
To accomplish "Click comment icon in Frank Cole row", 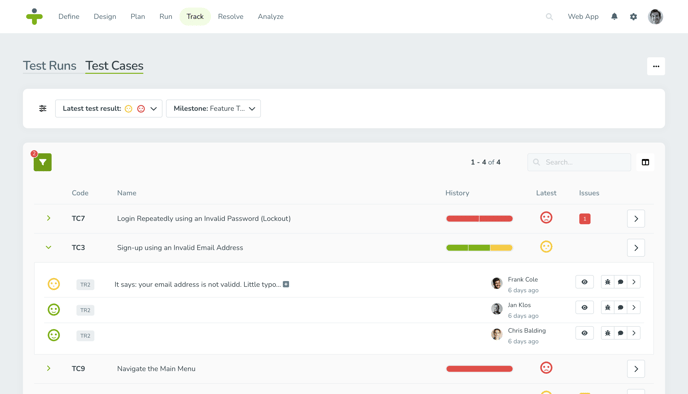I will [620, 282].
